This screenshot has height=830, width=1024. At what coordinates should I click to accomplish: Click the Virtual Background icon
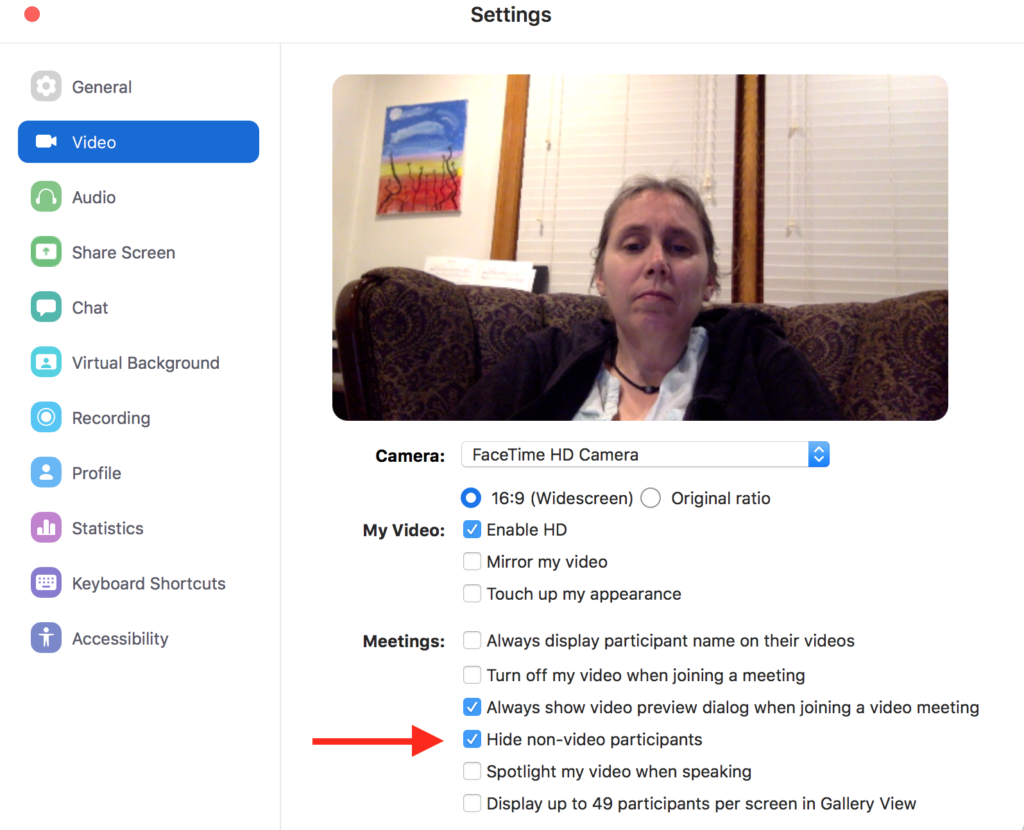point(46,362)
